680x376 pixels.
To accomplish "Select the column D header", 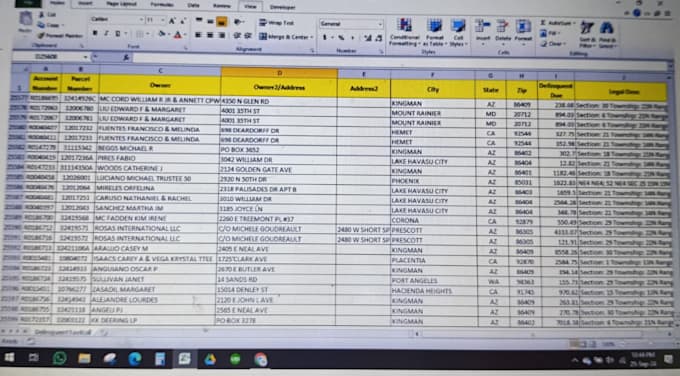I will tap(279, 73).
